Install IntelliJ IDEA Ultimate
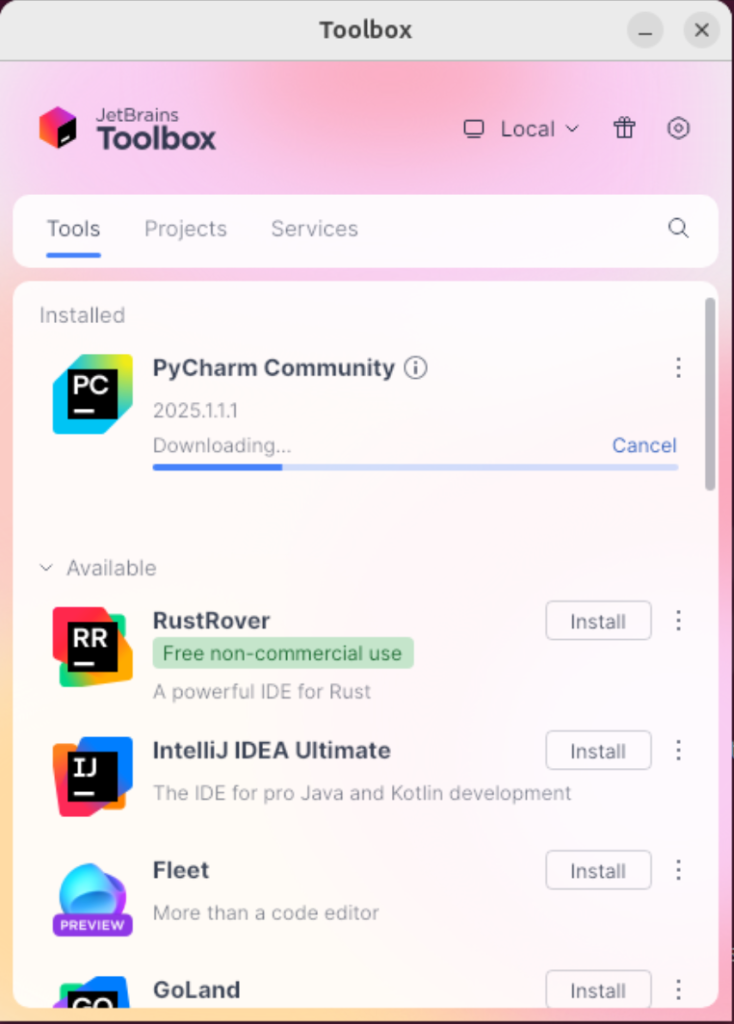 (x=598, y=750)
